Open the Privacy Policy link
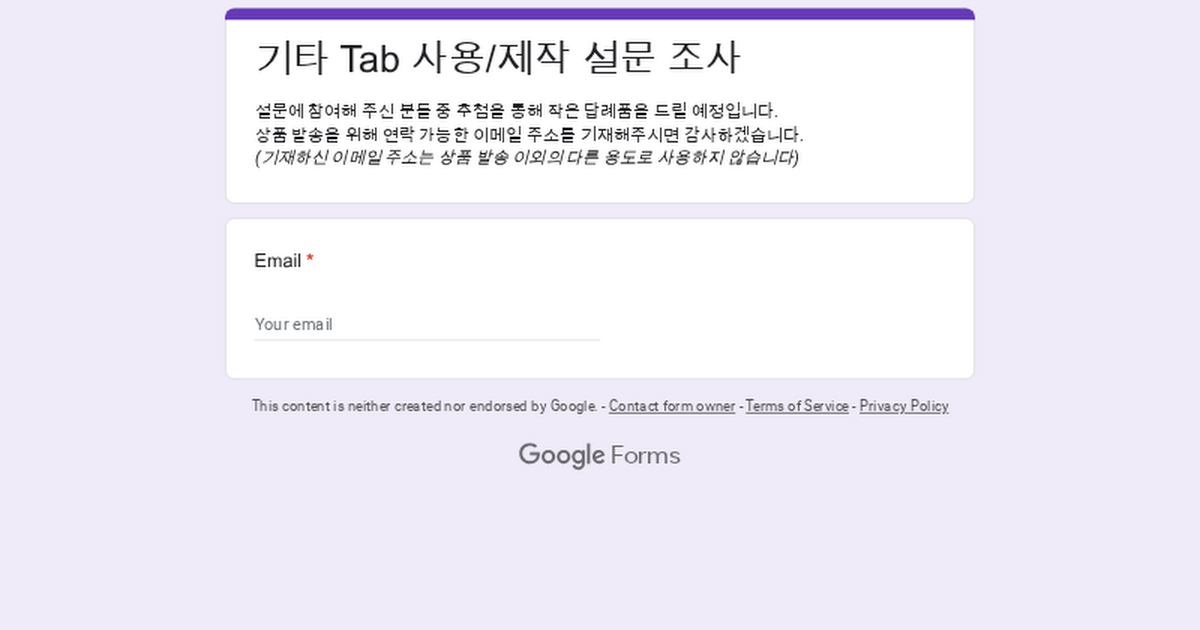The width and height of the screenshot is (1200, 630). click(903, 406)
